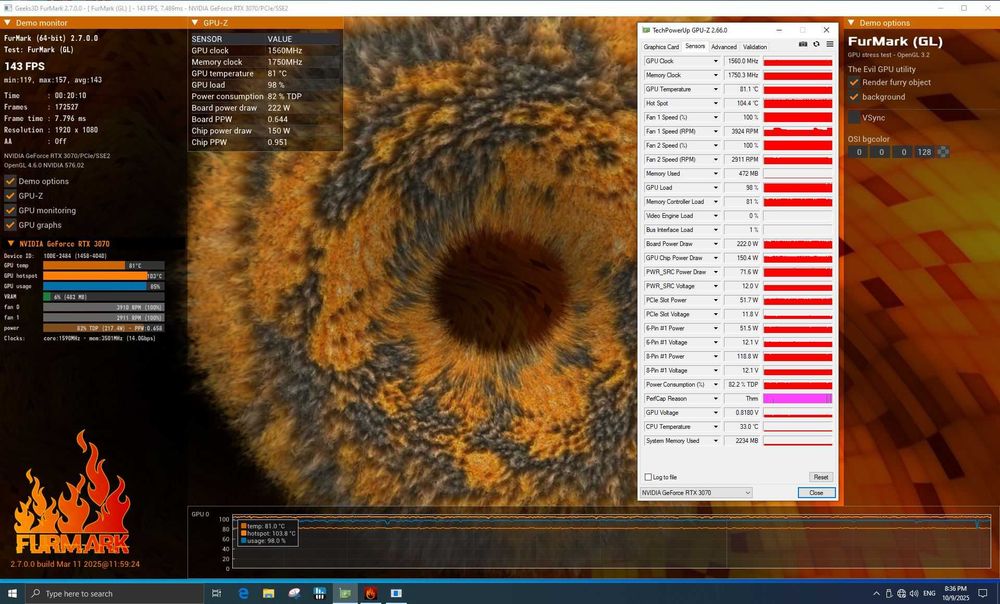Take a GPU-Z screenshot with the camera icon
Viewport: 1000px width, 604px height.
point(803,44)
